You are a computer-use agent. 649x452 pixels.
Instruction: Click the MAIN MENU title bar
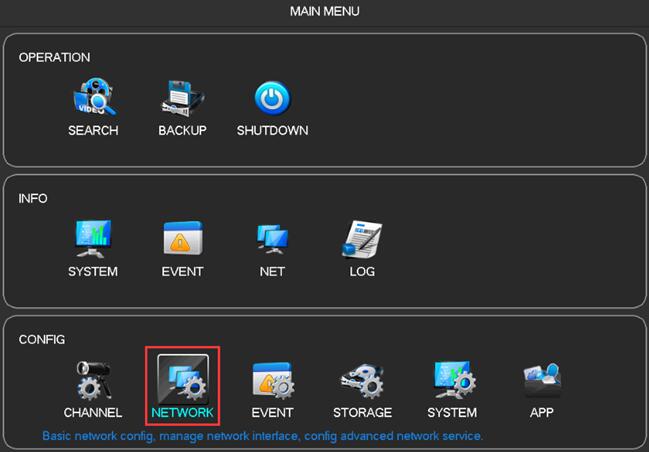click(x=324, y=12)
